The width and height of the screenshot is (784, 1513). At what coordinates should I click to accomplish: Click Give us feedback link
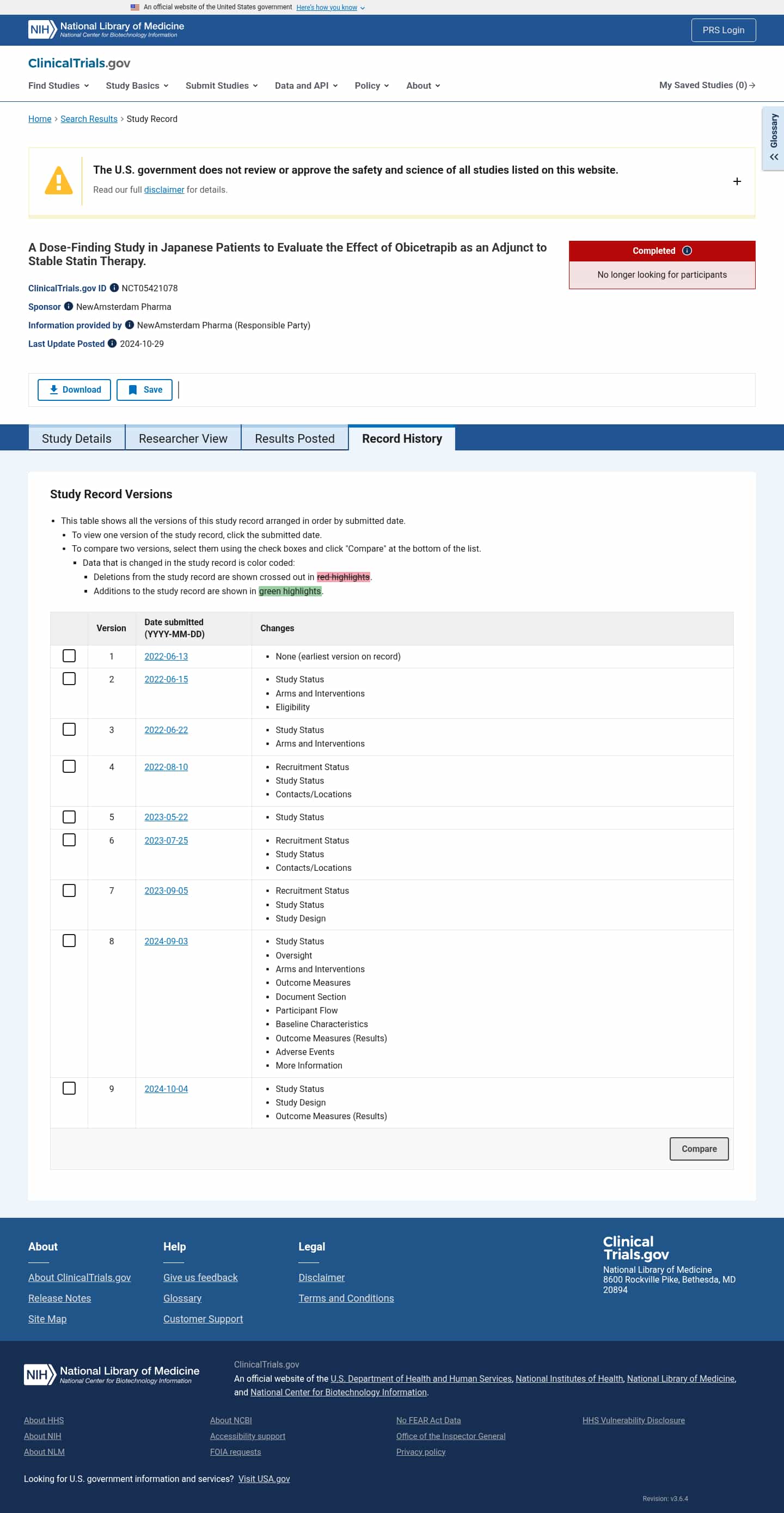pyautogui.click(x=200, y=1277)
